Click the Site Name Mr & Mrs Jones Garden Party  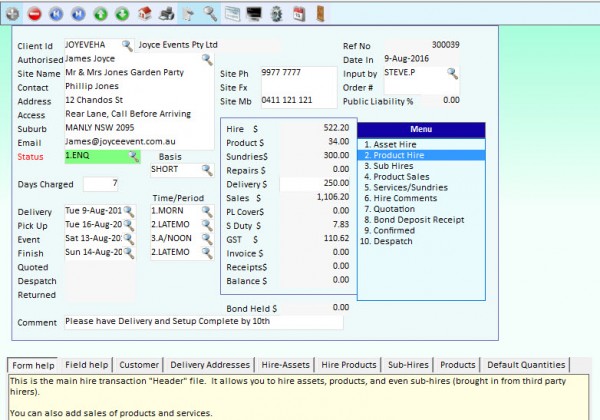[x=139, y=73]
